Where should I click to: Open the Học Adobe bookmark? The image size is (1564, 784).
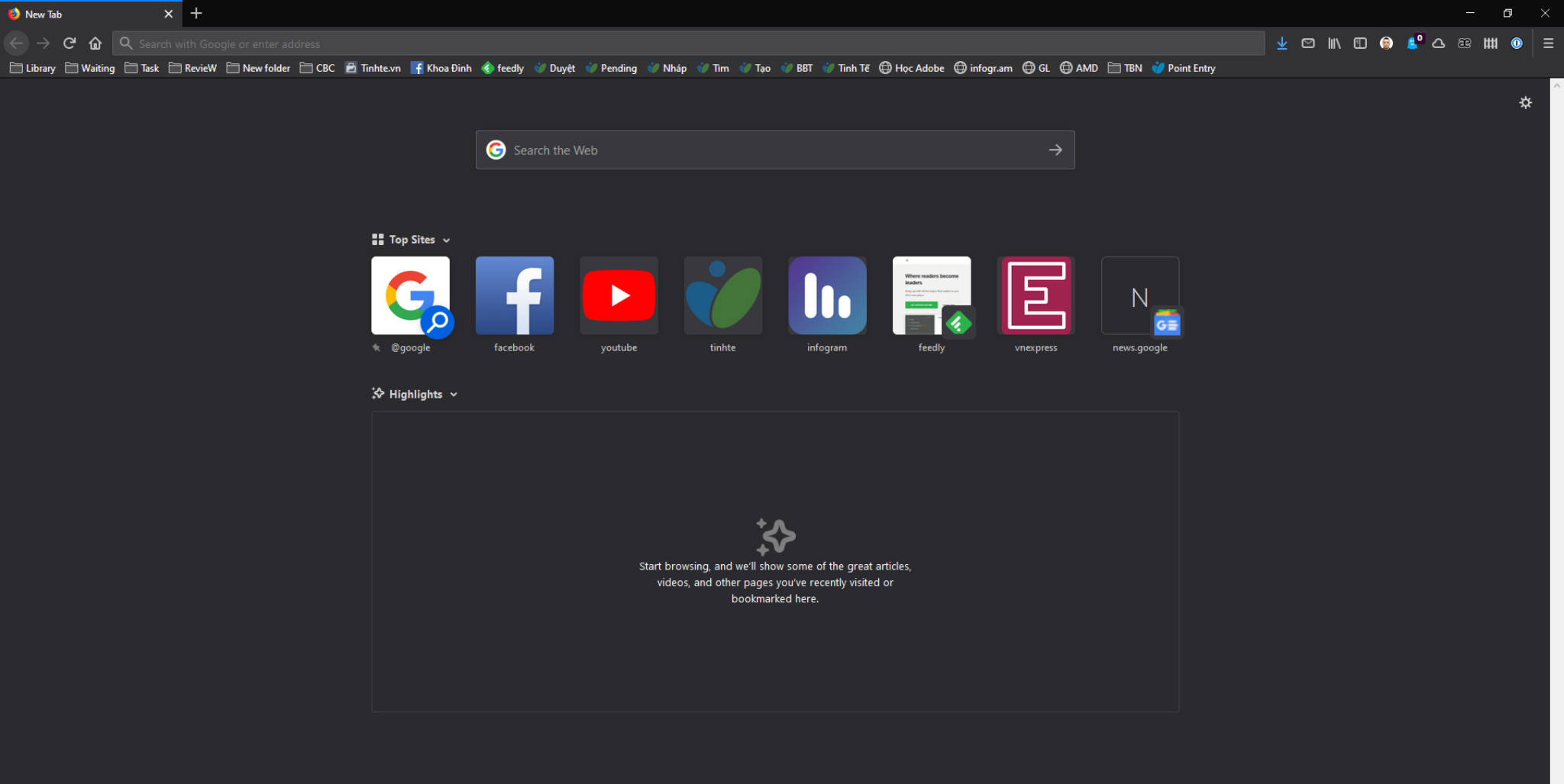point(911,68)
